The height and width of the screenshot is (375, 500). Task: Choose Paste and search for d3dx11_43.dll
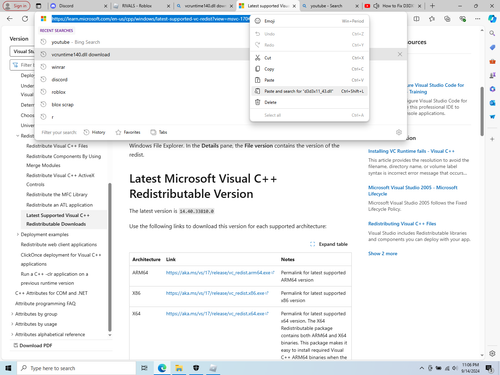click(309, 91)
